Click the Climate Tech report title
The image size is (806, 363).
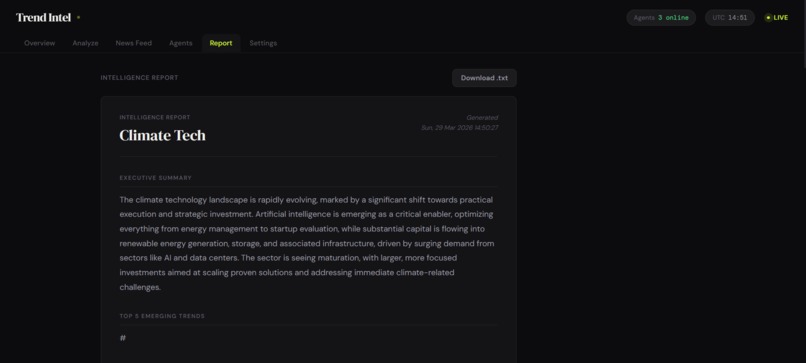tap(162, 135)
